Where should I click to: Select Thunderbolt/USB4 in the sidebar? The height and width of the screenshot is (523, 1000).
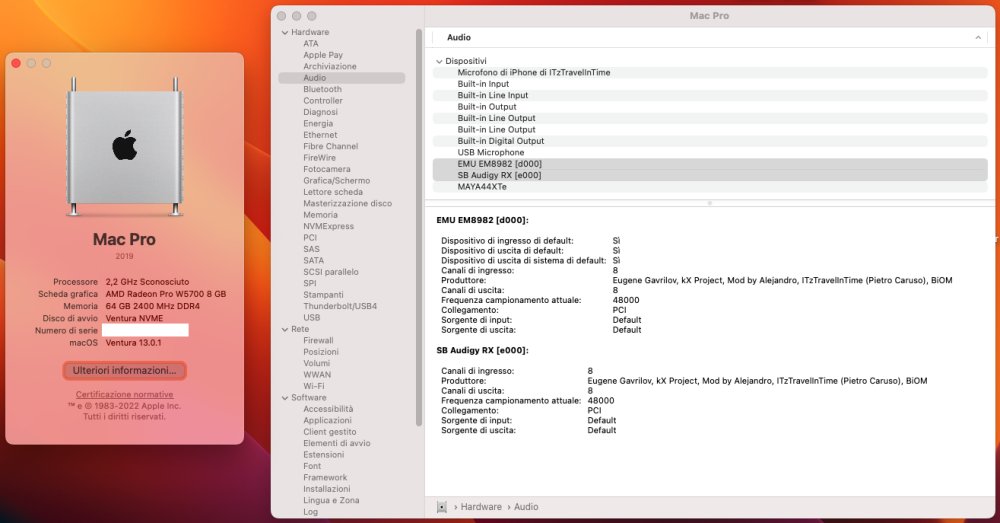340,307
